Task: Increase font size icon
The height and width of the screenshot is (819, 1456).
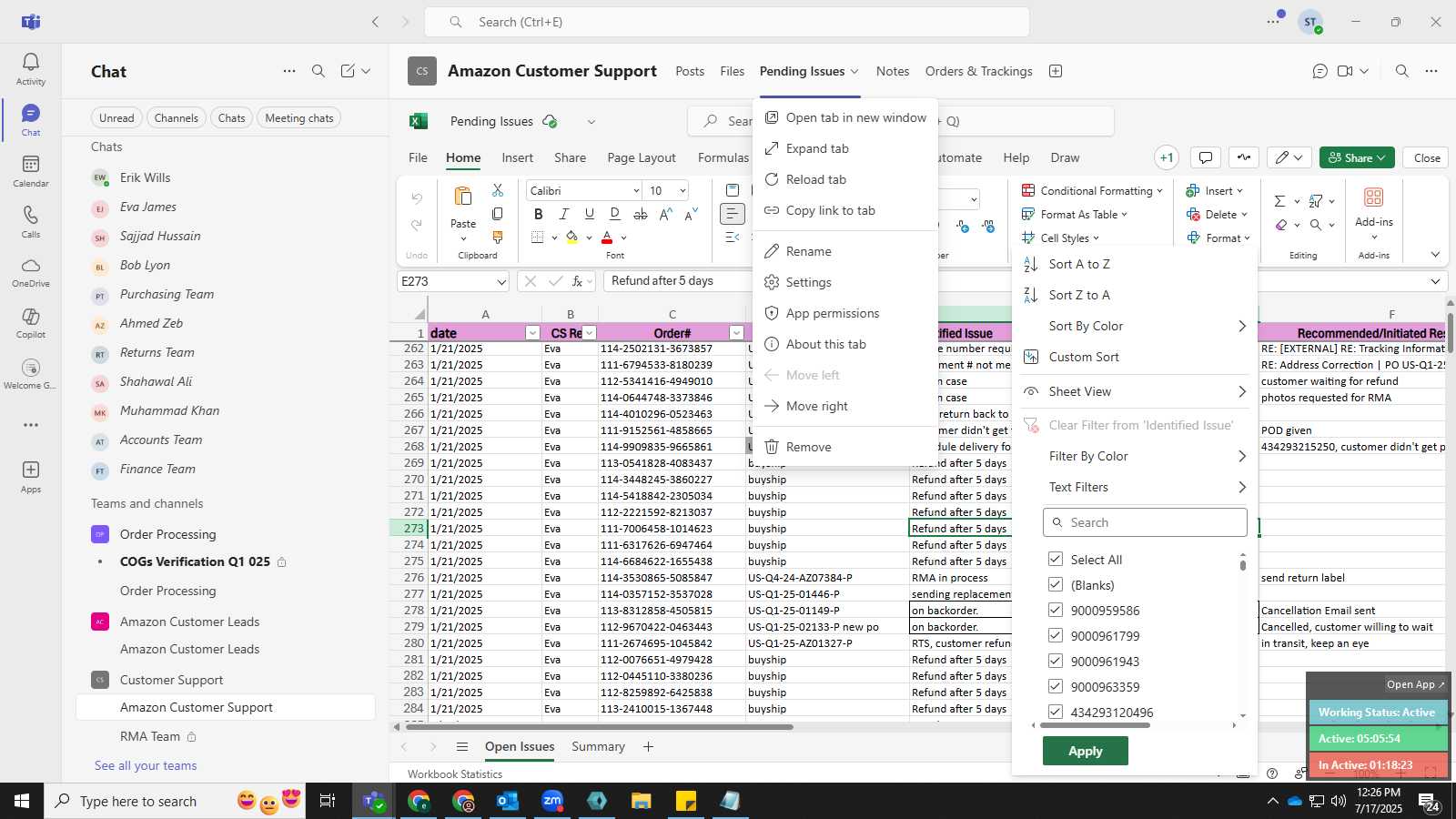Action: click(x=665, y=214)
